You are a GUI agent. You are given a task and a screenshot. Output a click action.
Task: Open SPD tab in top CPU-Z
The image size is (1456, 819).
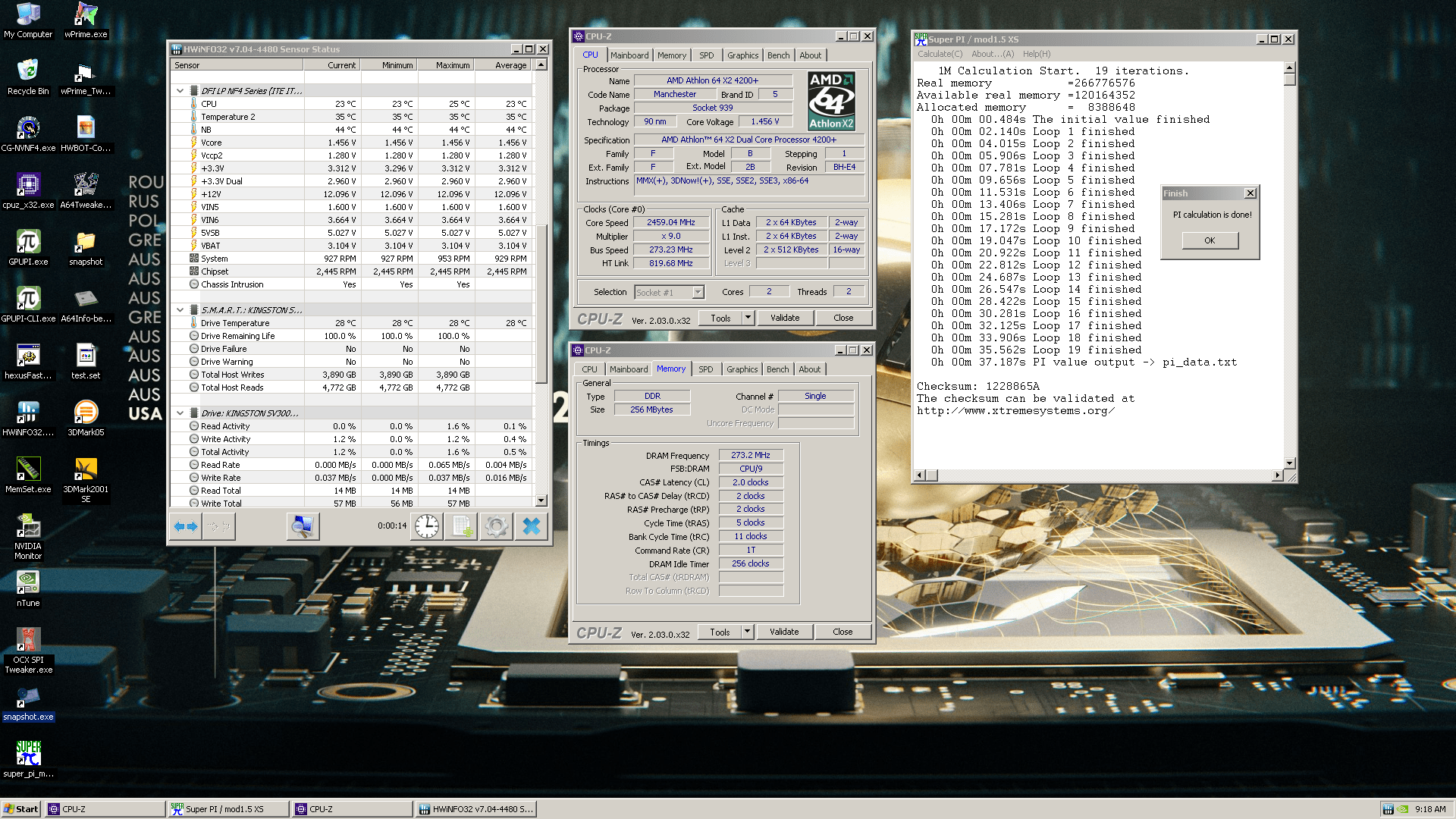pos(707,55)
